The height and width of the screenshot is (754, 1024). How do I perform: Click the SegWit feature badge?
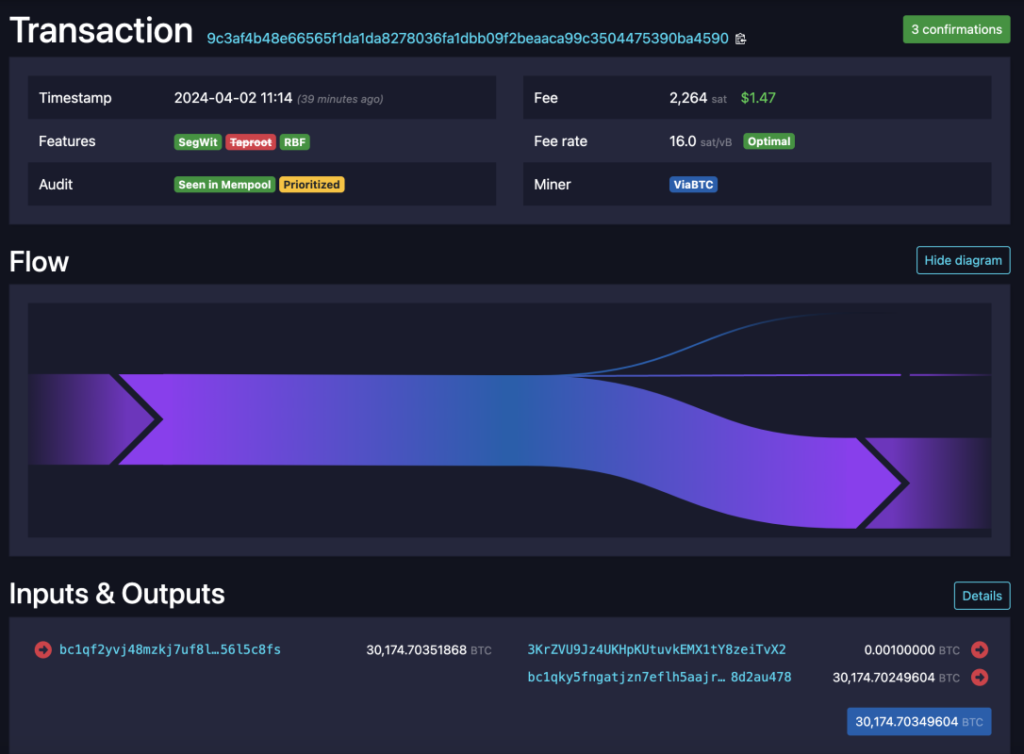(x=197, y=141)
